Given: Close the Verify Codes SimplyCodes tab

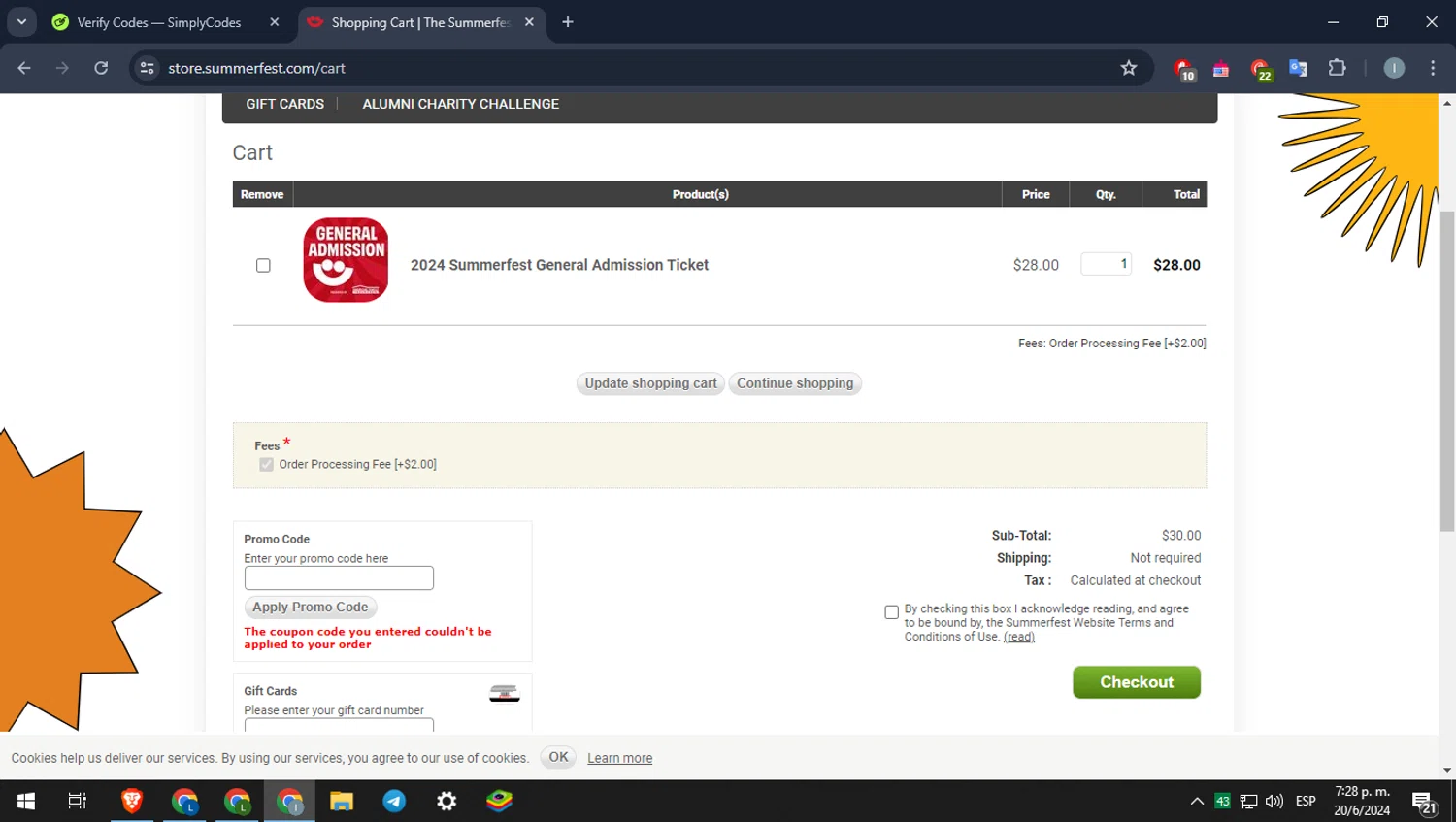Looking at the screenshot, I should pos(275,22).
